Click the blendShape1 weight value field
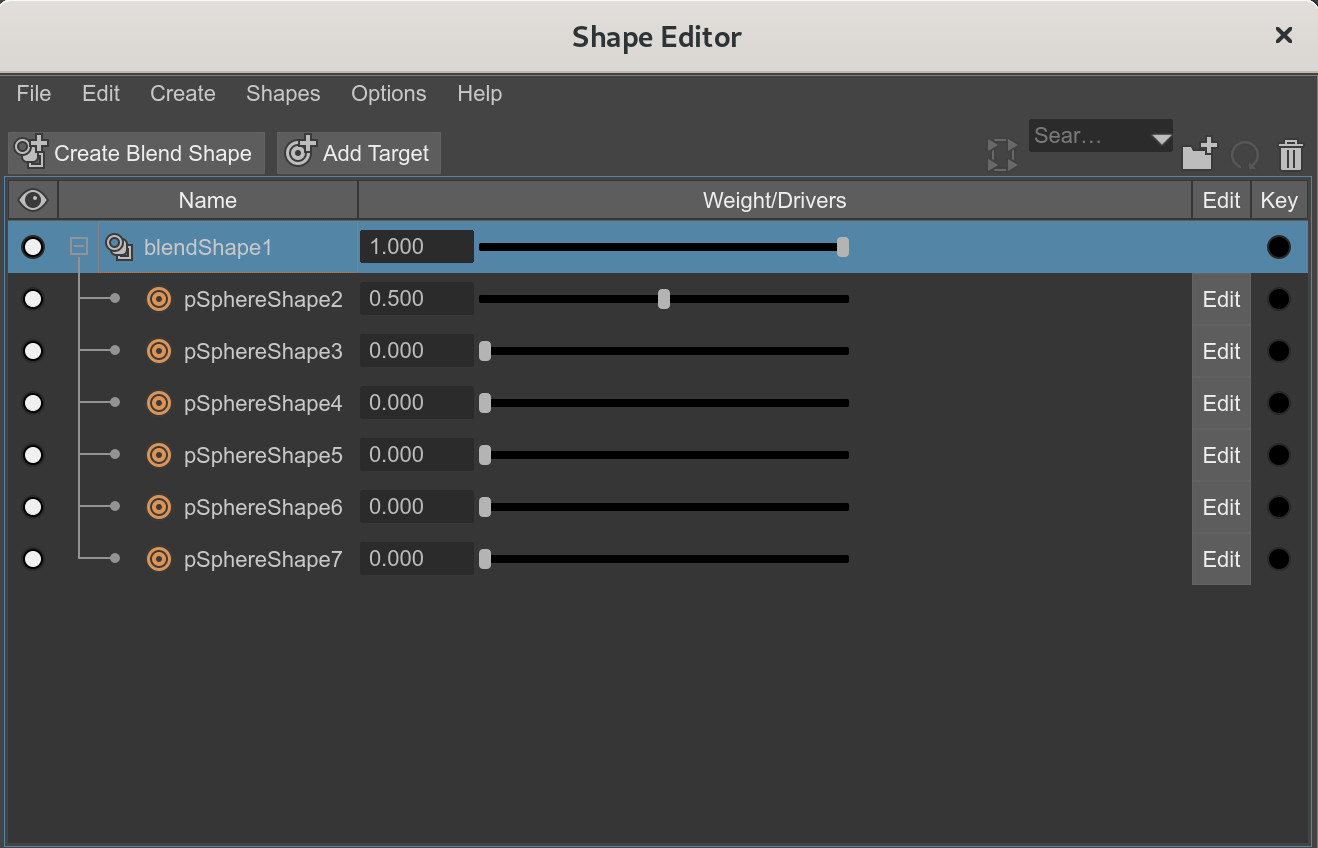This screenshot has width=1318, height=848. point(416,247)
